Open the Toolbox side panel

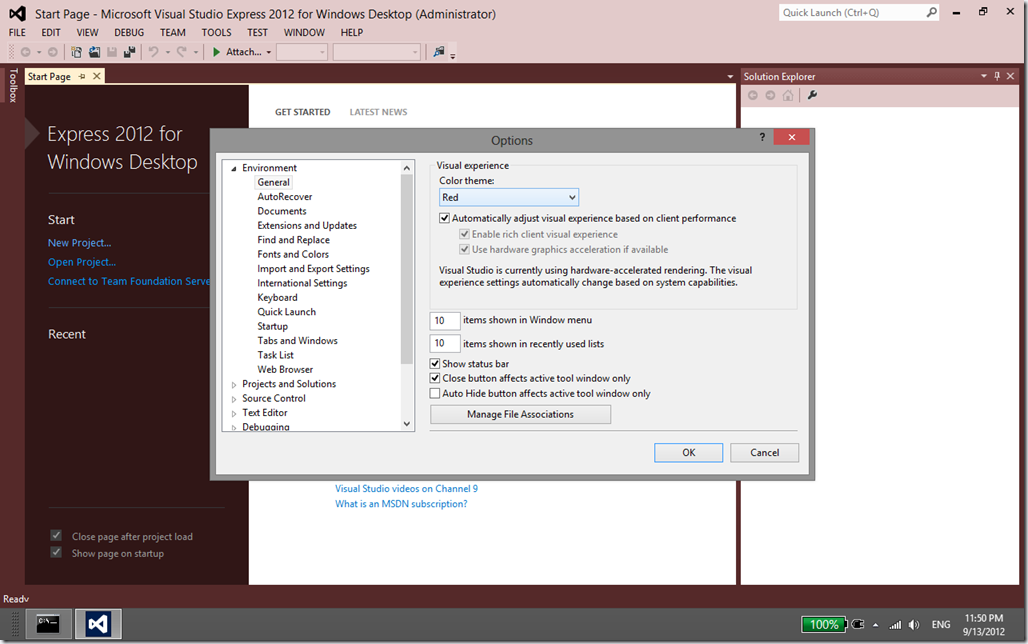(x=12, y=85)
